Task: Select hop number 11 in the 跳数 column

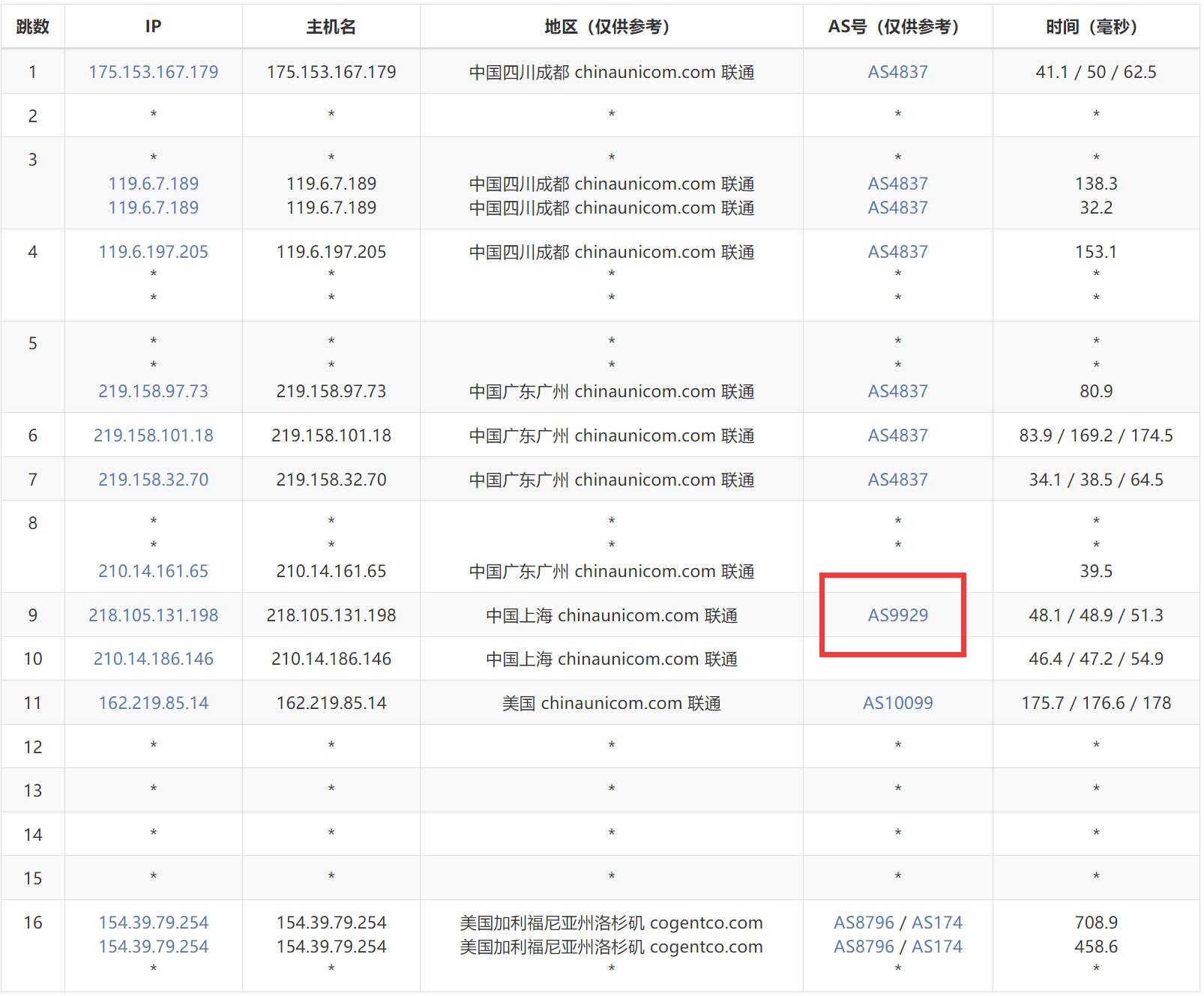Action: coord(32,703)
